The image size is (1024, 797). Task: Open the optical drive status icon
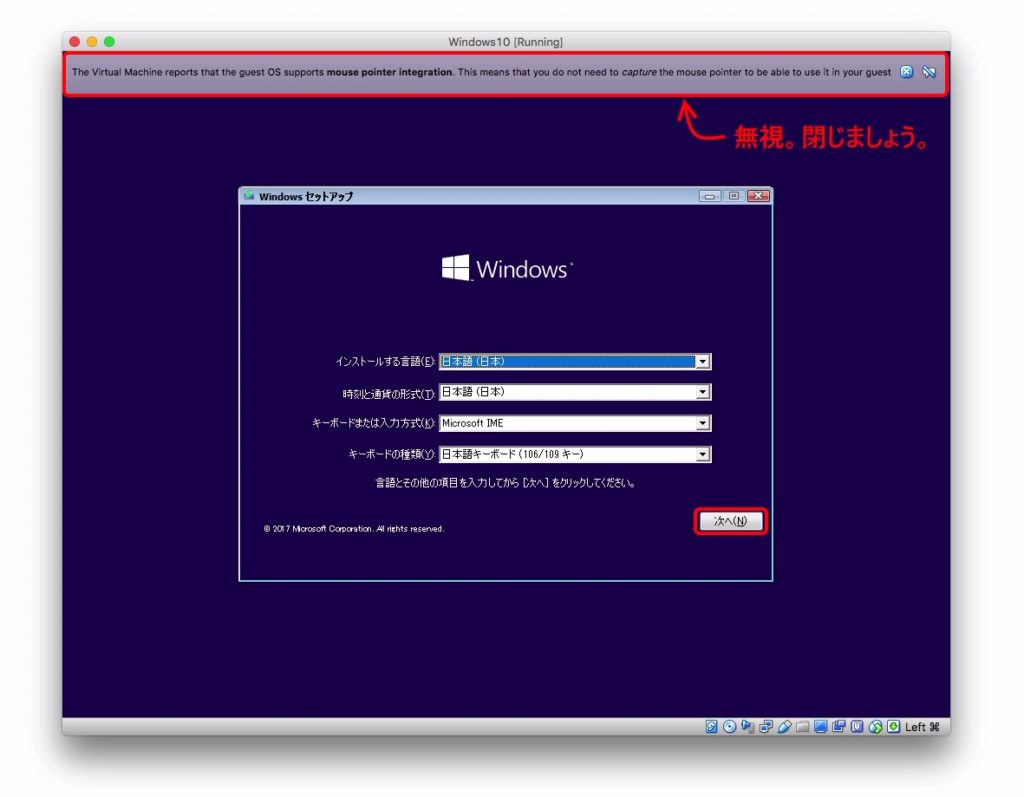point(729,726)
